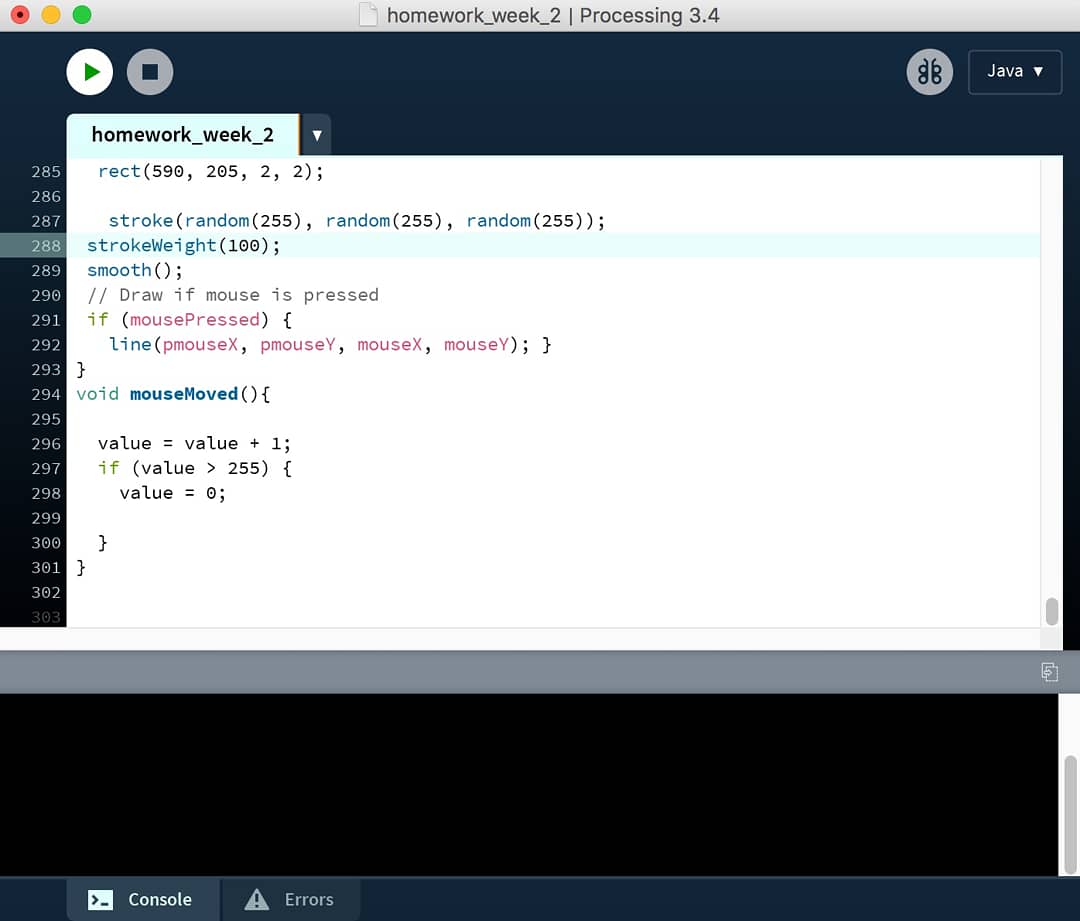The width and height of the screenshot is (1080, 921).
Task: Open the Java mode dropdown
Action: point(1015,72)
